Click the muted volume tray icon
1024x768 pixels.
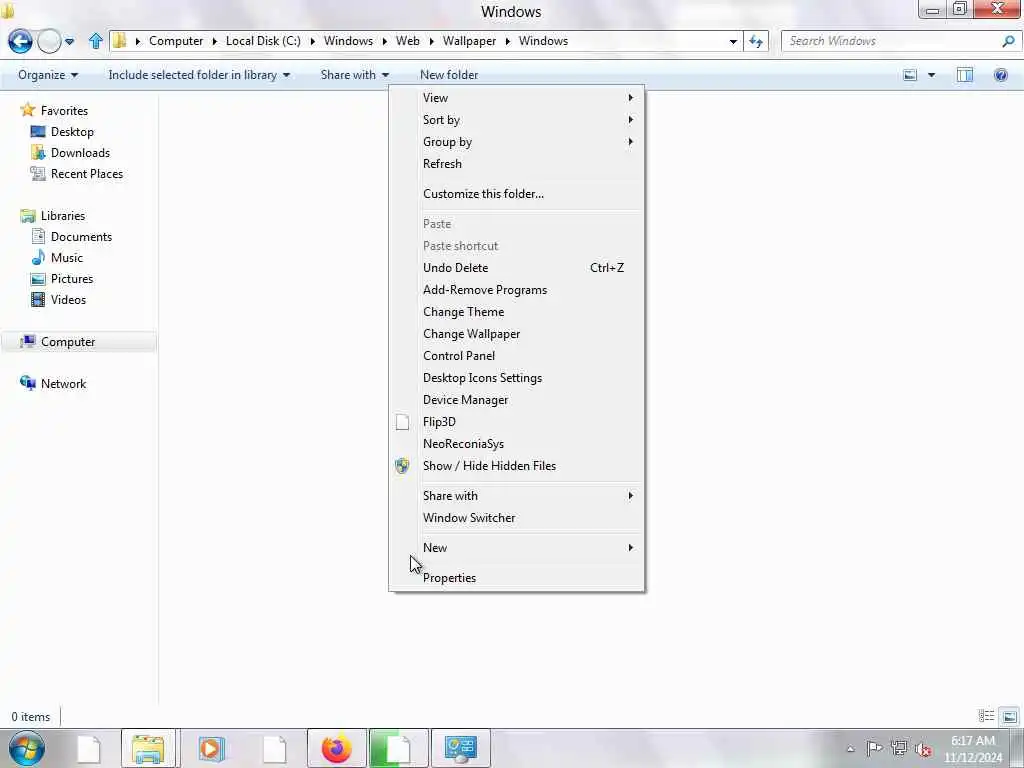pyautogui.click(x=923, y=749)
